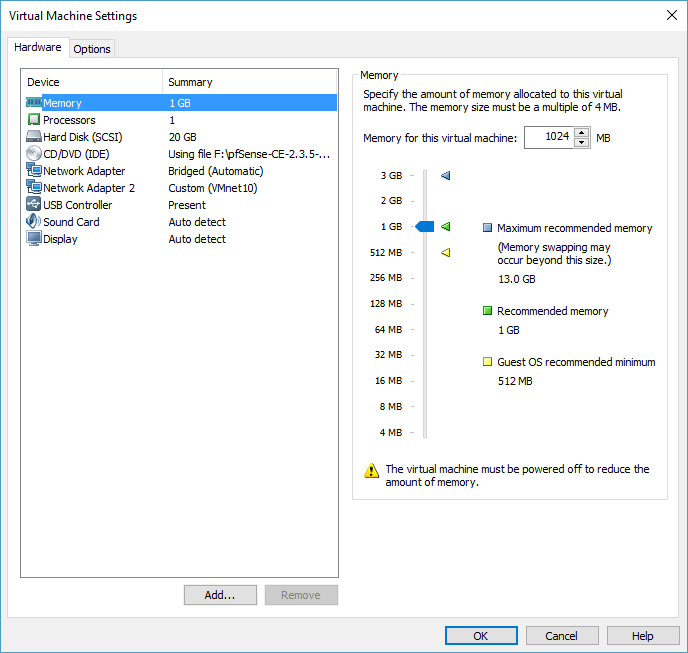Click the Processors chip icon
688x653 pixels.
[x=33, y=120]
